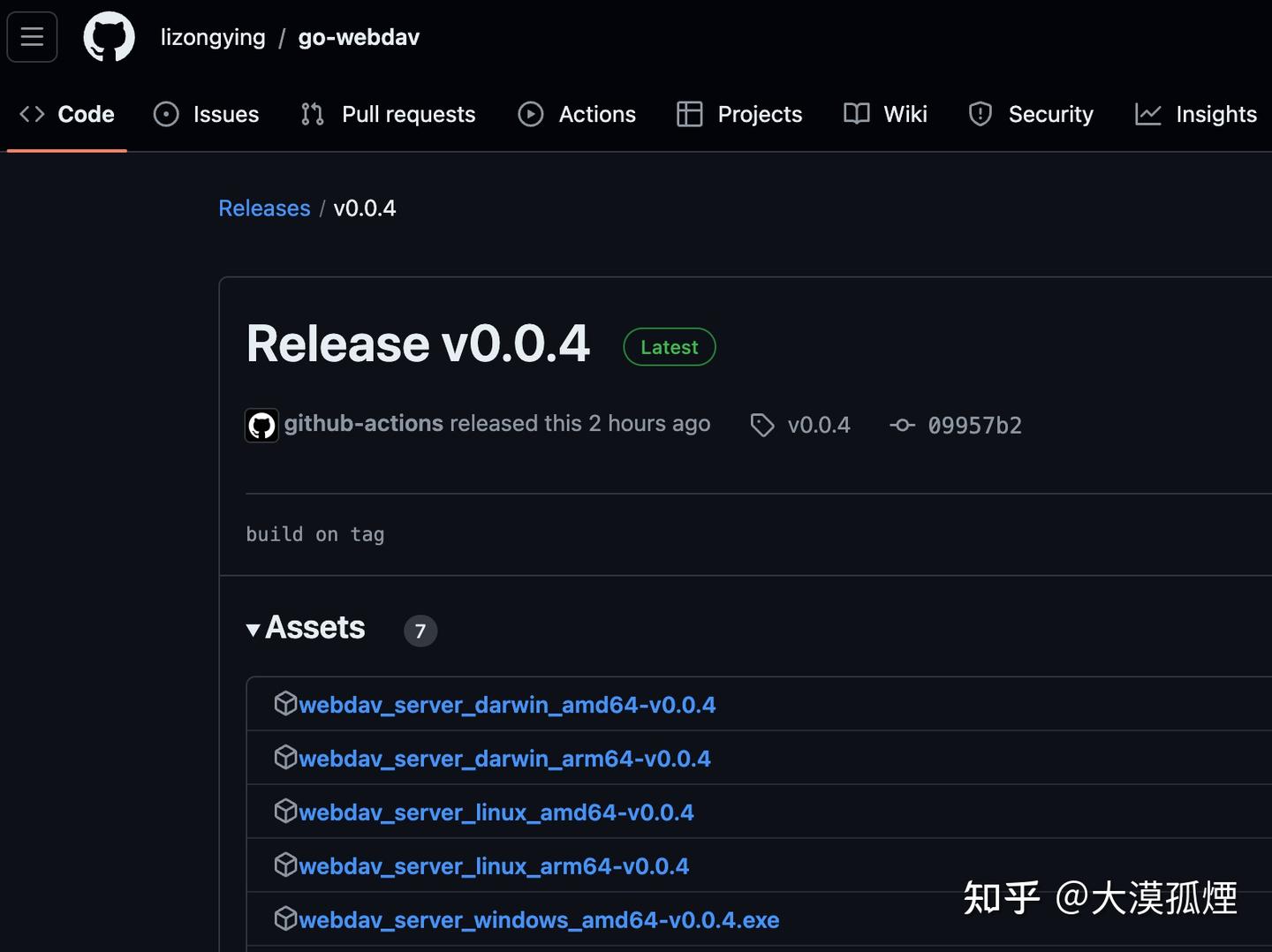The height and width of the screenshot is (952, 1272).
Task: Click the Projects table icon
Action: pyautogui.click(x=690, y=114)
